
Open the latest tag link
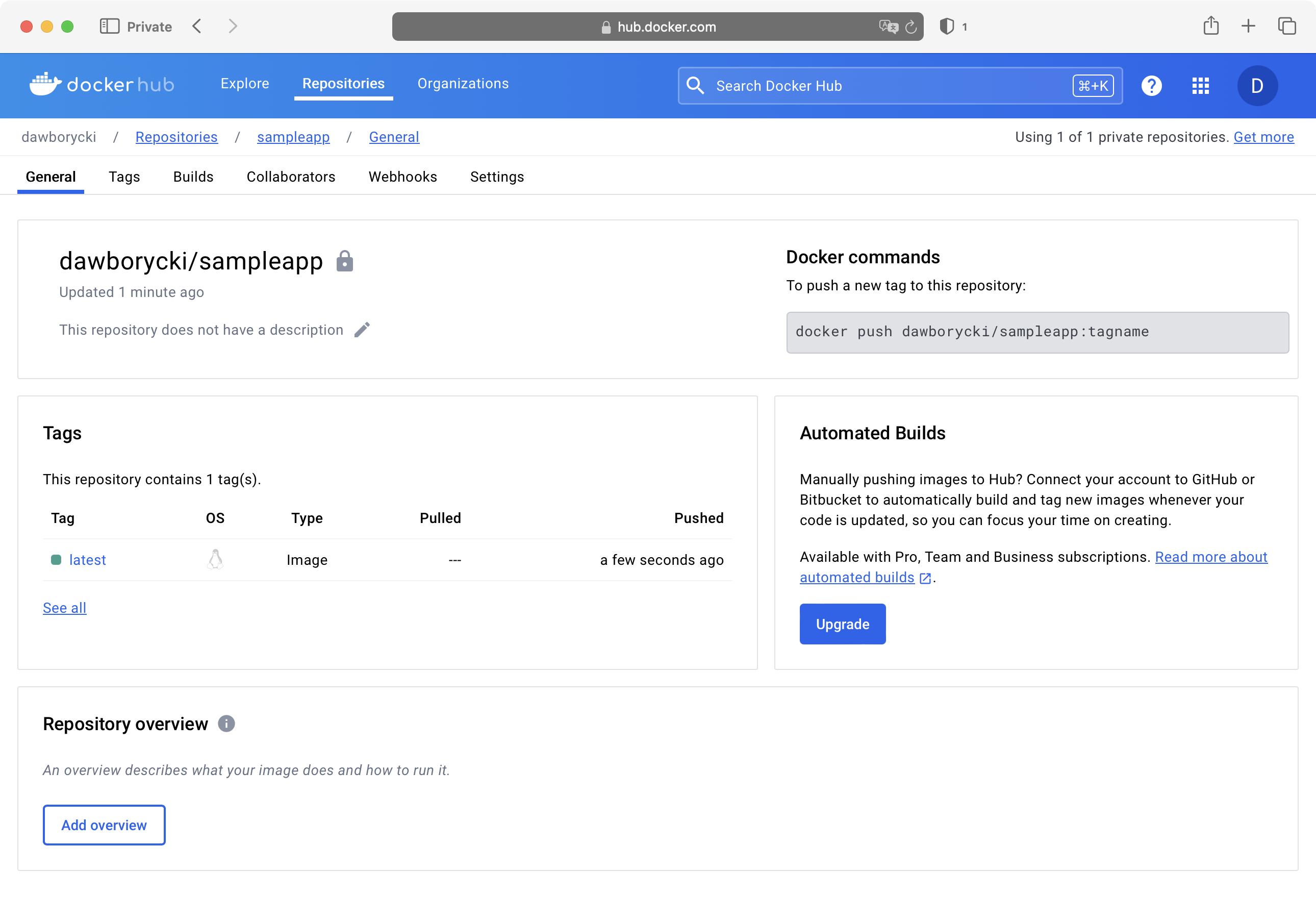(87, 560)
